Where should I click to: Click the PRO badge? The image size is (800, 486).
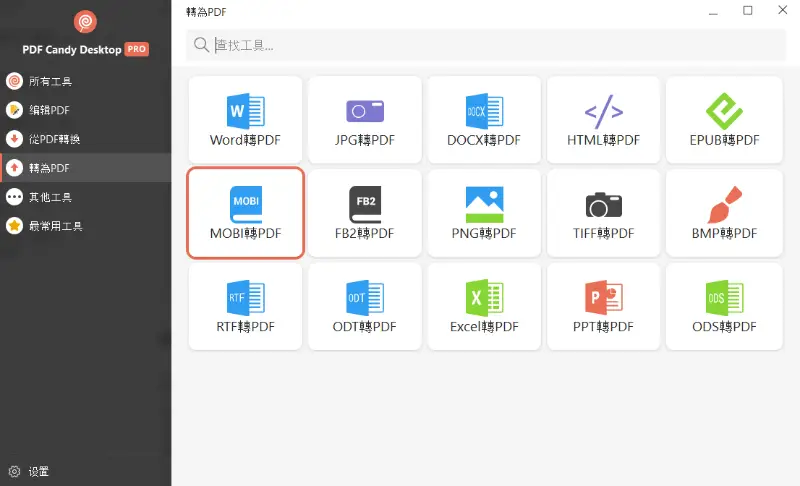pos(137,49)
